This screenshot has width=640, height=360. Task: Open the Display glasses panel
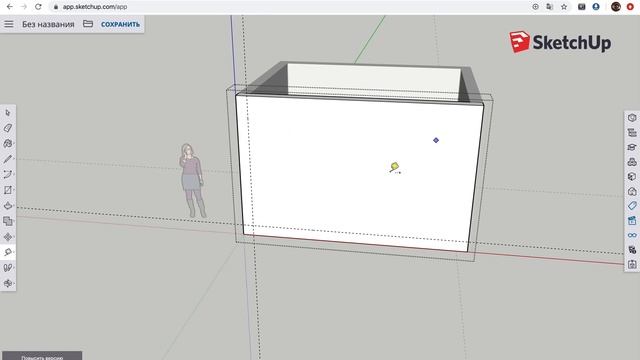point(632,236)
